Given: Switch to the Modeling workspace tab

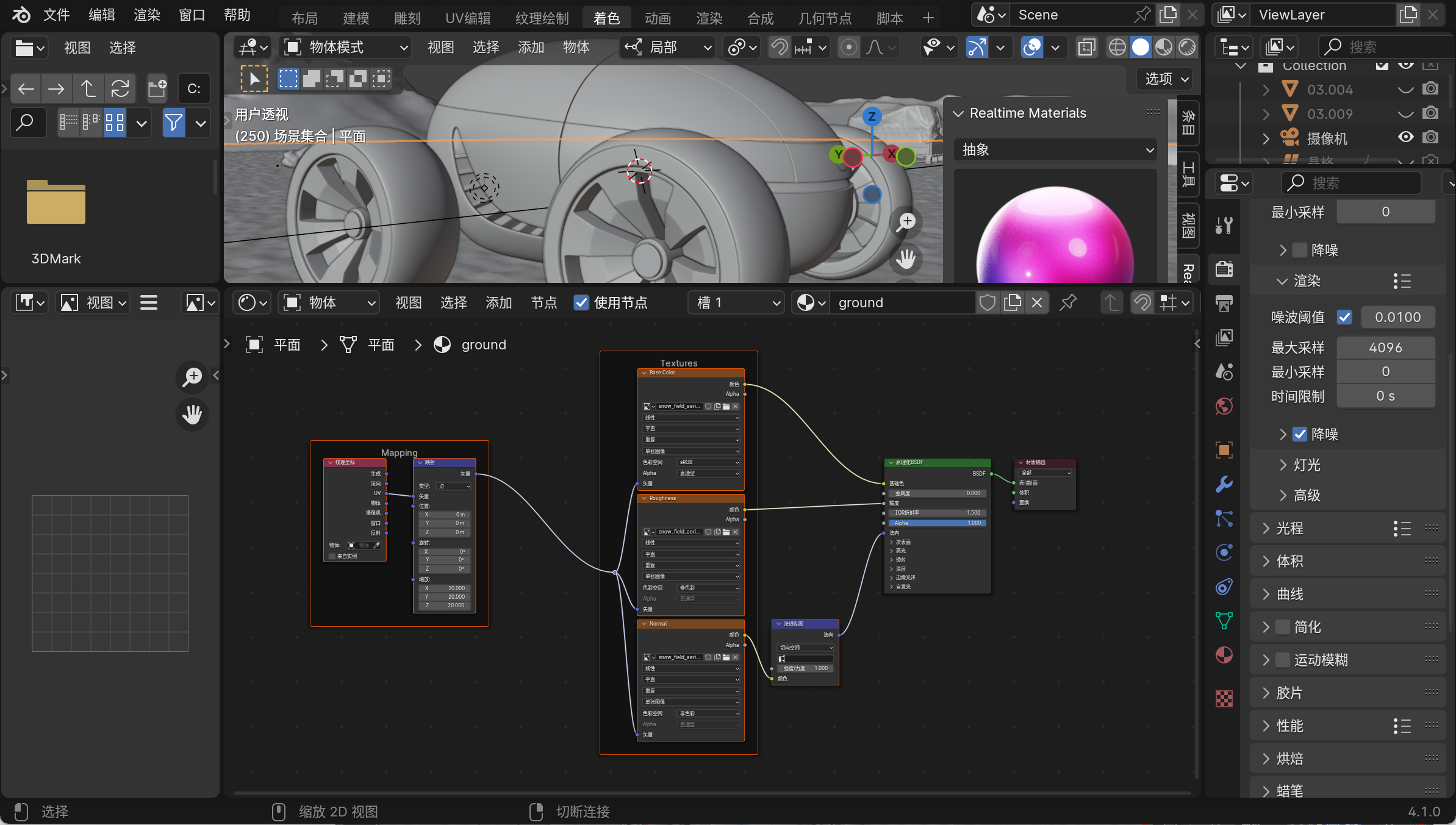Looking at the screenshot, I should click(356, 18).
